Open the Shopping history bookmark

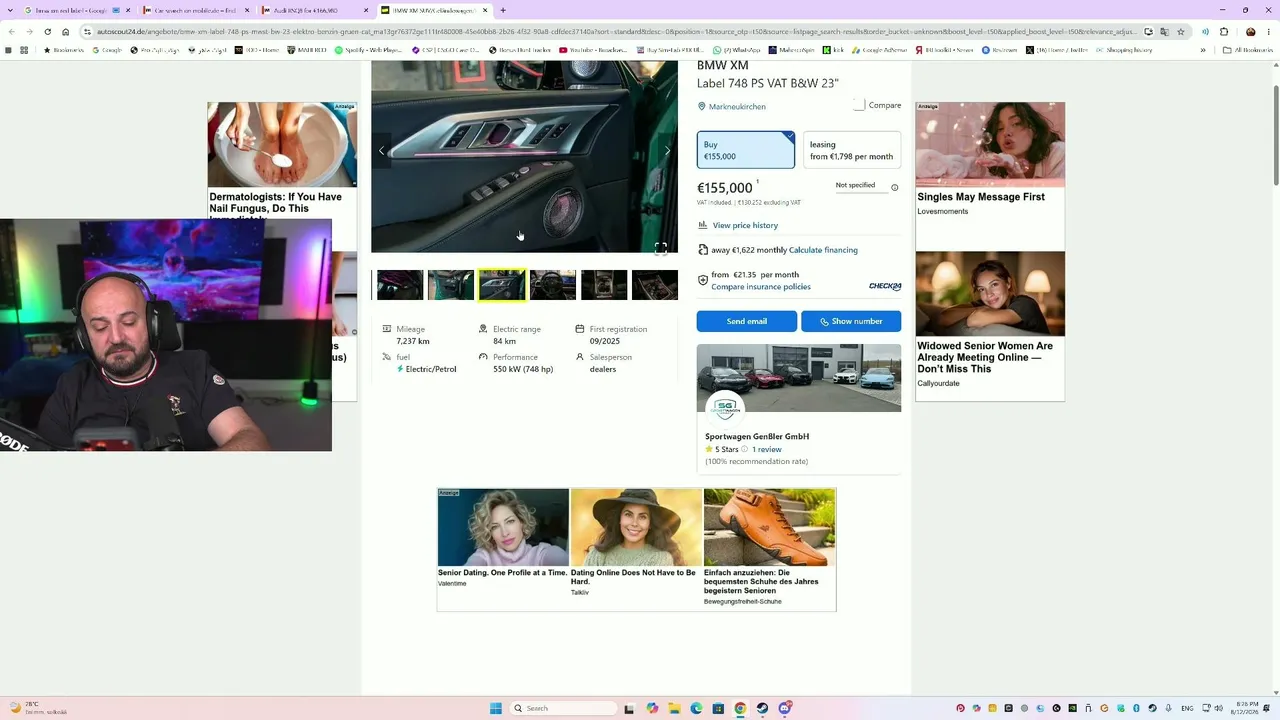(1123, 50)
